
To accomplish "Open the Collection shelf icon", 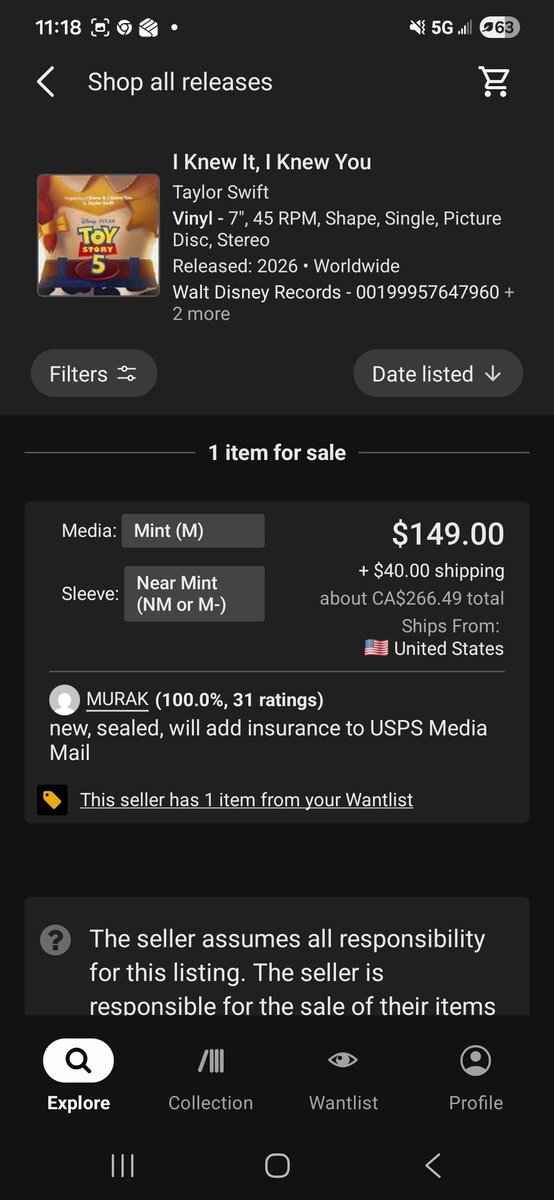I will (210, 1061).
